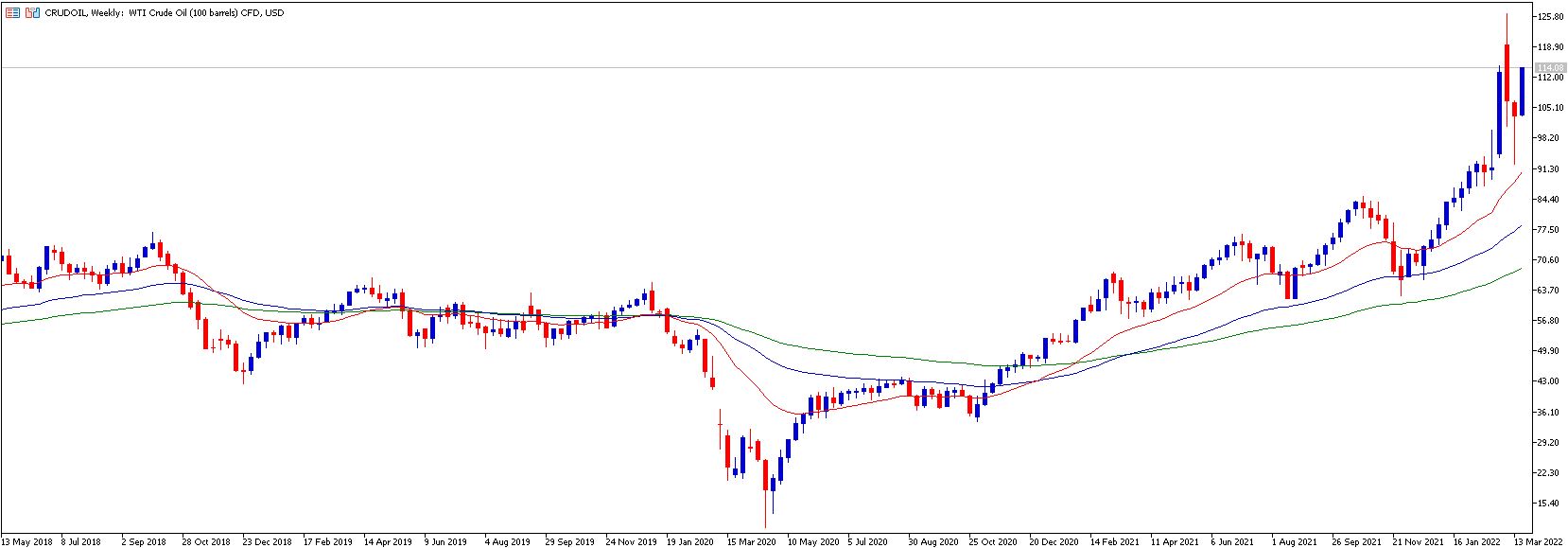The height and width of the screenshot is (548, 1568).
Task: Click the 105.10 price axis label
Action: 1549,108
